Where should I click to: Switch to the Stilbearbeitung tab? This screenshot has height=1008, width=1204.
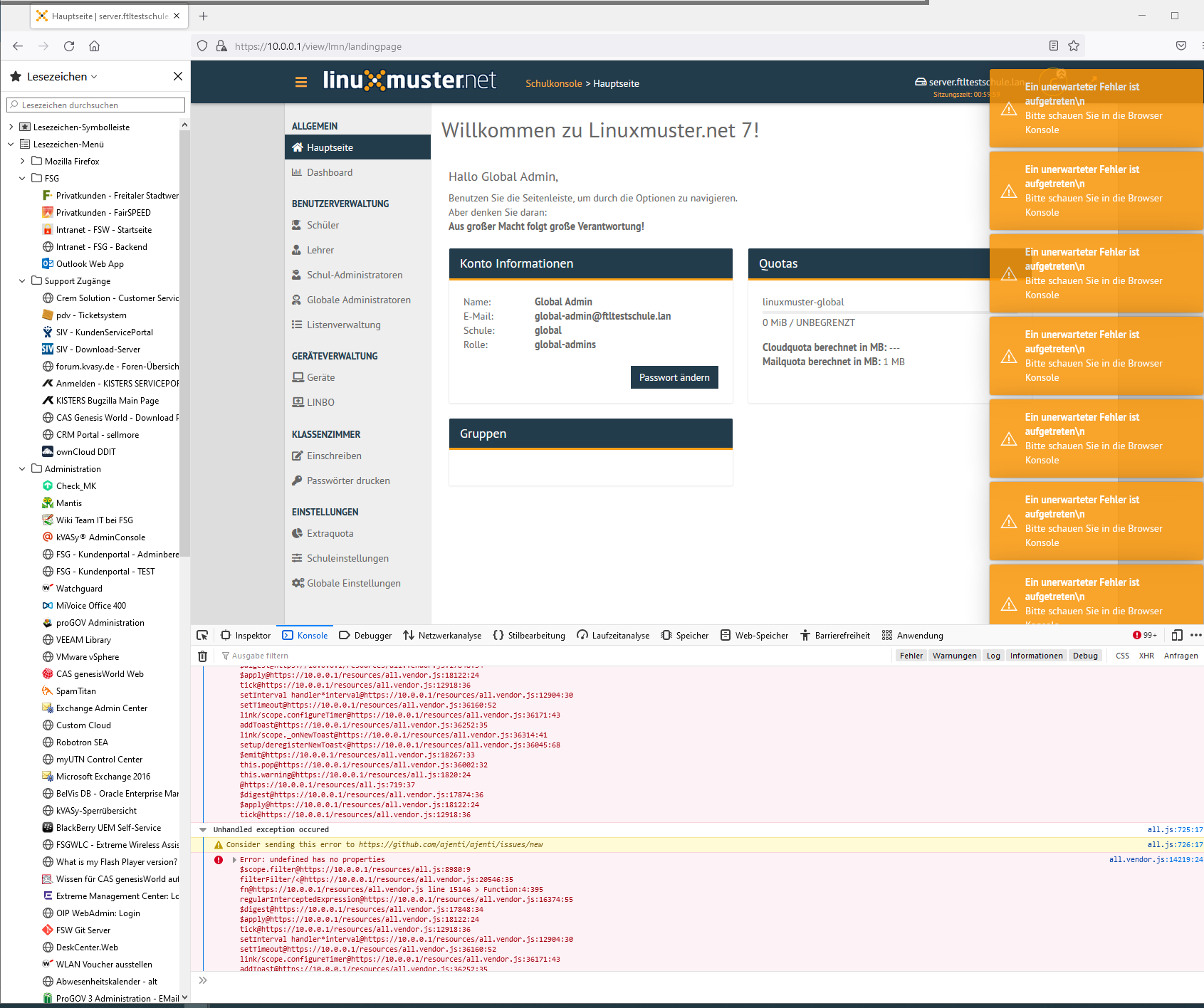pos(529,636)
